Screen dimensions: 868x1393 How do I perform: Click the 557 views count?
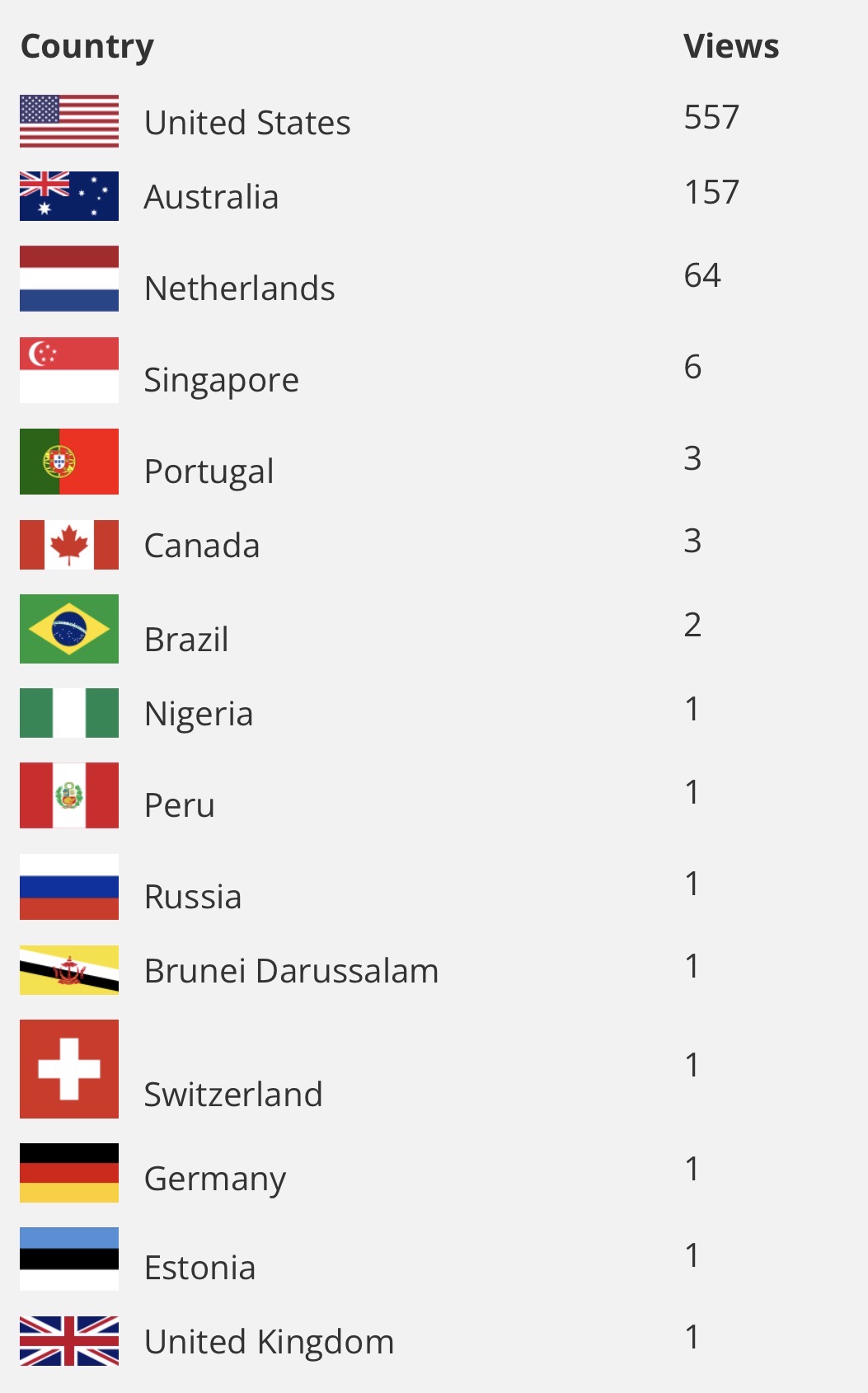711,117
